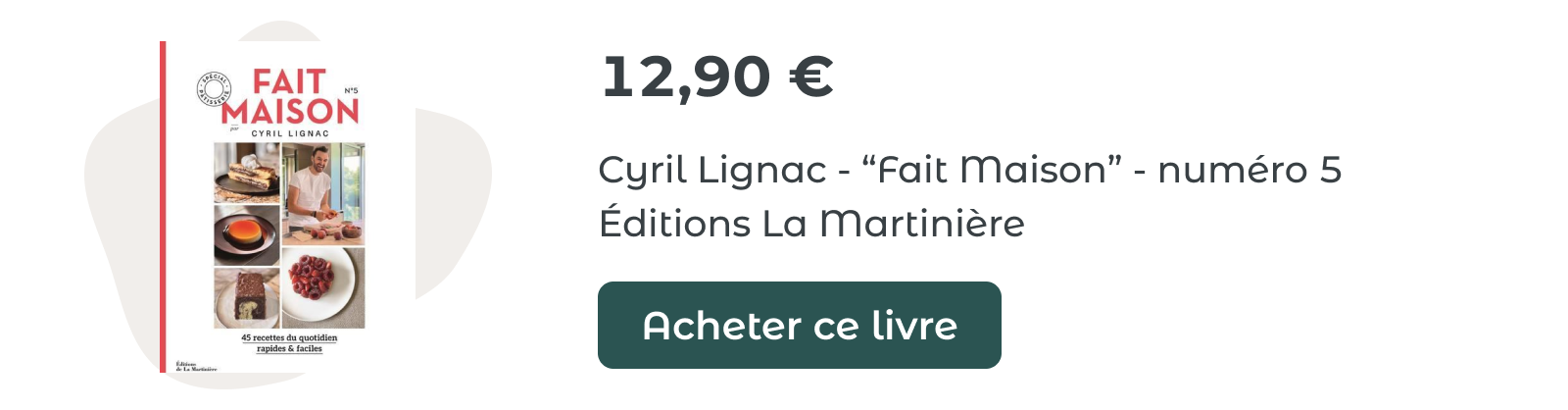The image size is (1568, 410).
Task: Click the "Acheter ce livre" button
Action: (x=799, y=325)
